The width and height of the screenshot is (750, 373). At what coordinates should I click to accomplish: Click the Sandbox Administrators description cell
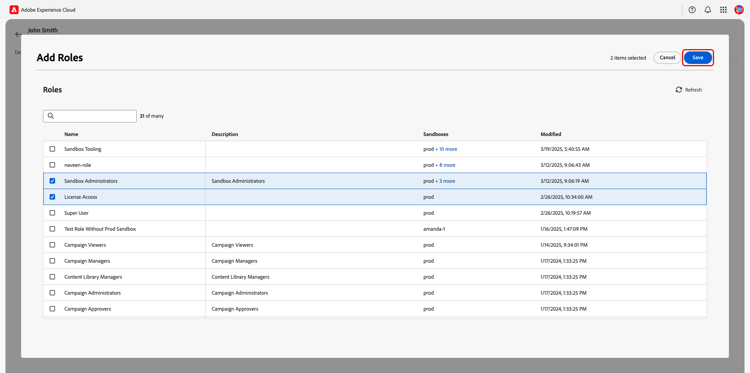point(238,181)
